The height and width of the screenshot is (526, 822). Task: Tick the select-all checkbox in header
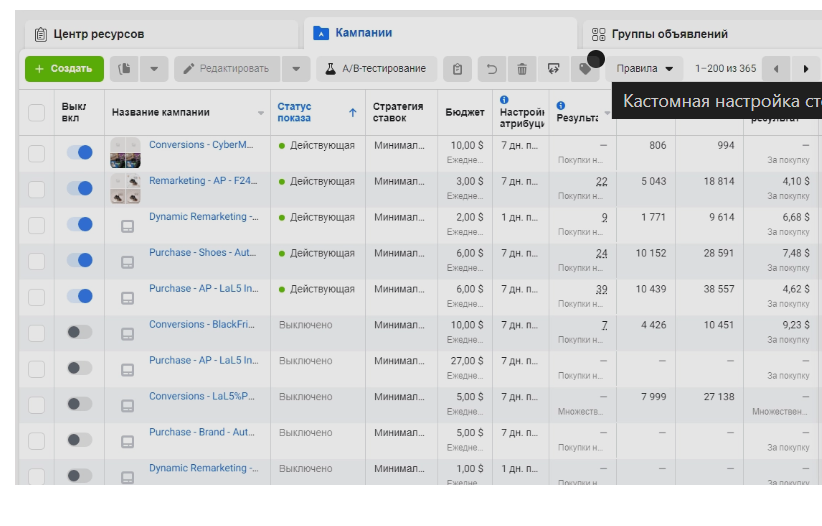(36, 112)
